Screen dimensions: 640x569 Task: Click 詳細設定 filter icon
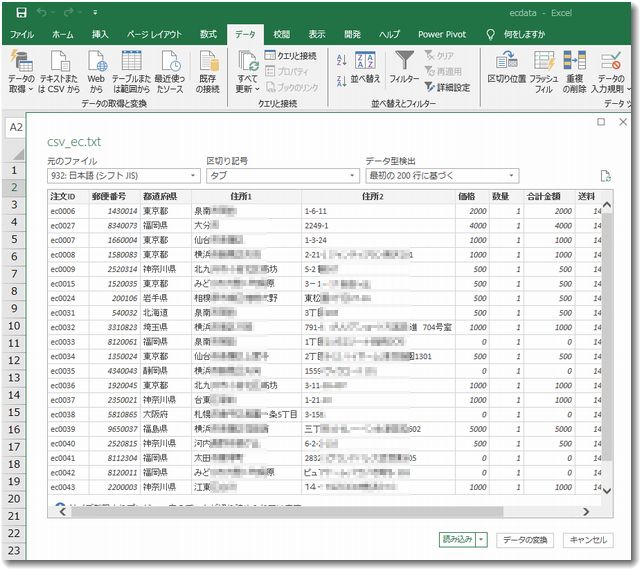point(447,87)
